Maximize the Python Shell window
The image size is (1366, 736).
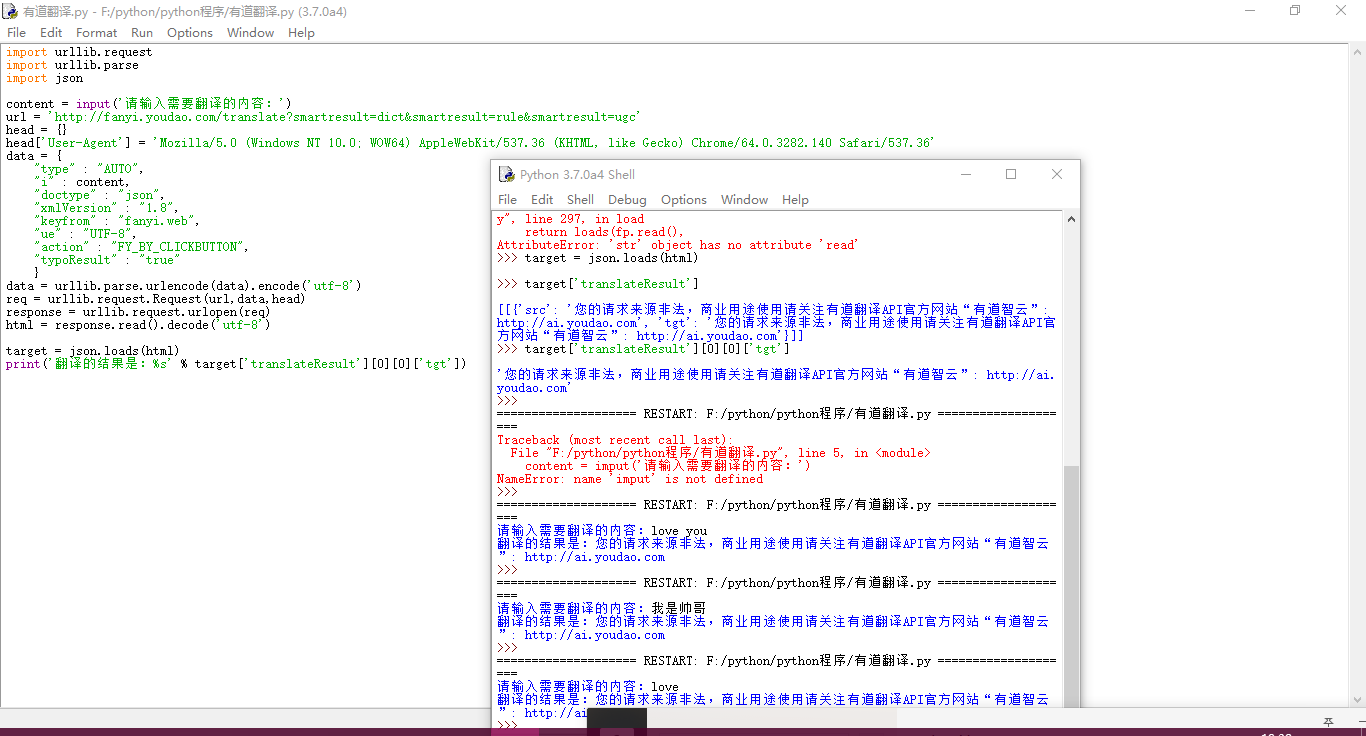pos(1011,174)
